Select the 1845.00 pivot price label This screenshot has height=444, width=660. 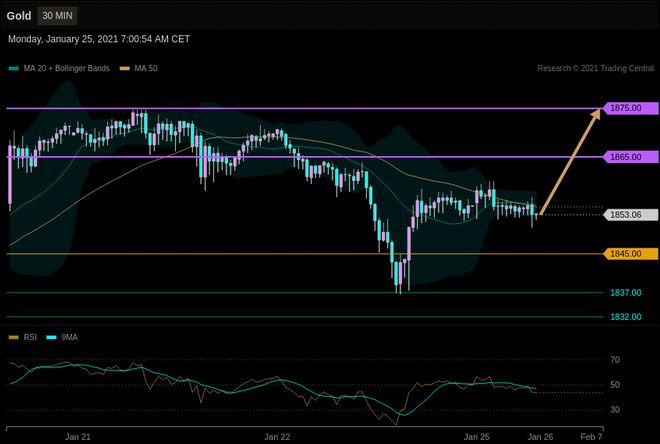(x=631, y=254)
